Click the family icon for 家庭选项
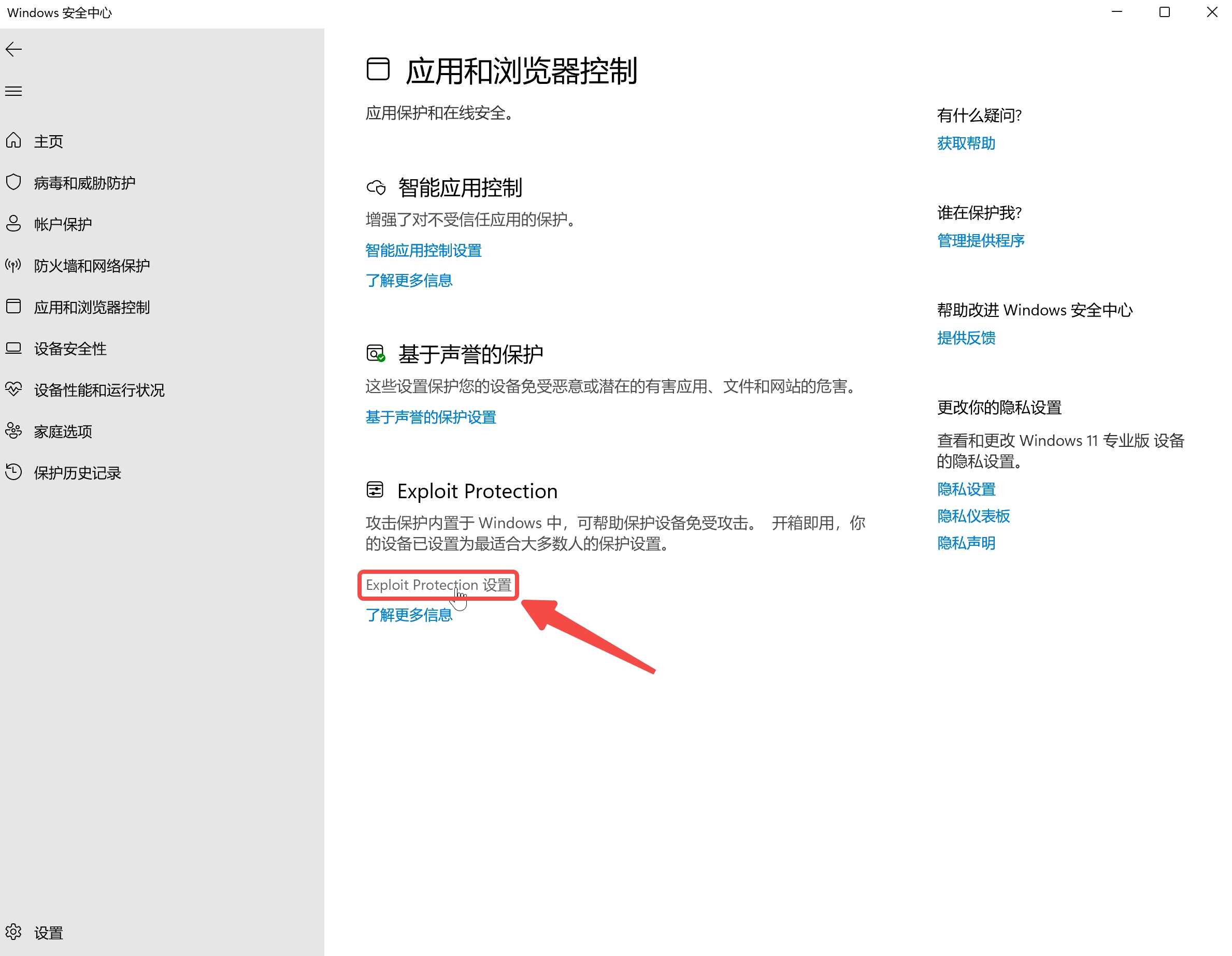This screenshot has height=956, width=1232. 13,431
